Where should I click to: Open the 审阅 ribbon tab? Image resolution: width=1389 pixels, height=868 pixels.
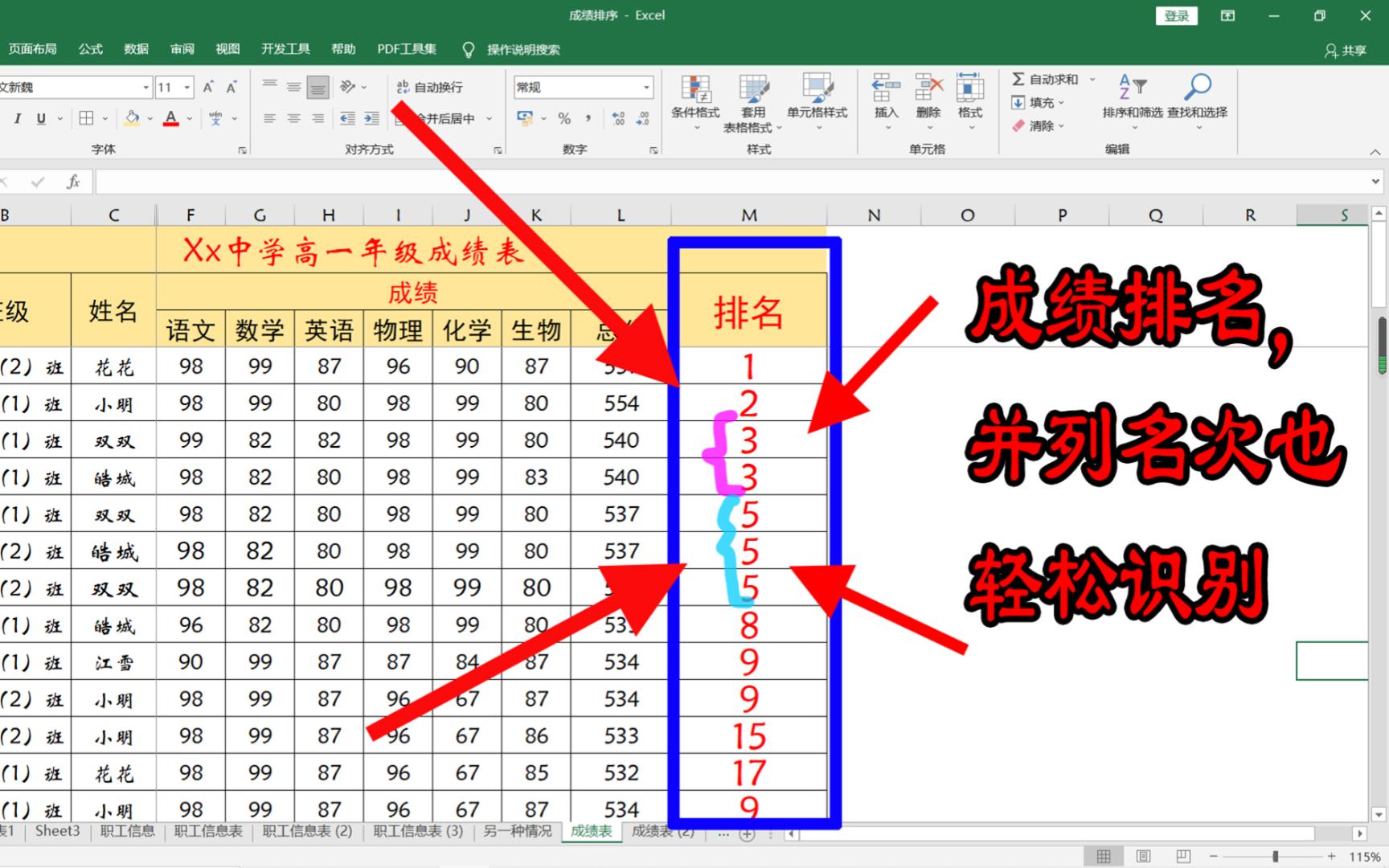pyautogui.click(x=182, y=49)
